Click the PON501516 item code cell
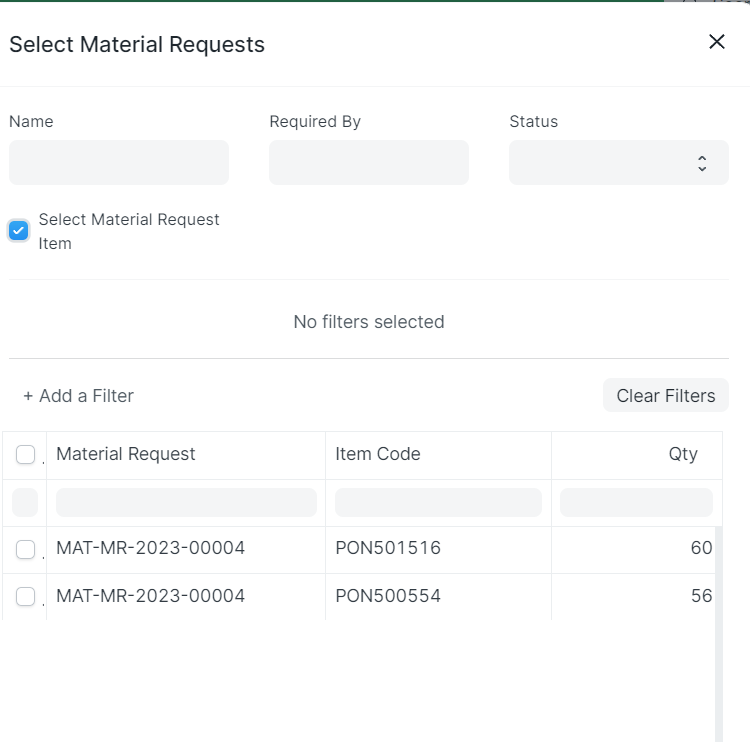Viewport: 750px width, 742px height. 388,548
